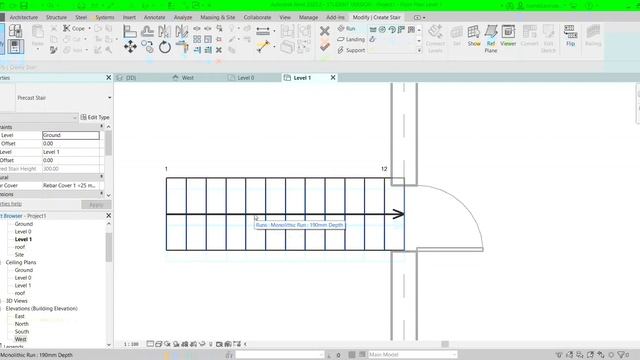Image resolution: width=640 pixels, height=360 pixels.
Task: Close the Properties palette
Action: tap(109, 78)
